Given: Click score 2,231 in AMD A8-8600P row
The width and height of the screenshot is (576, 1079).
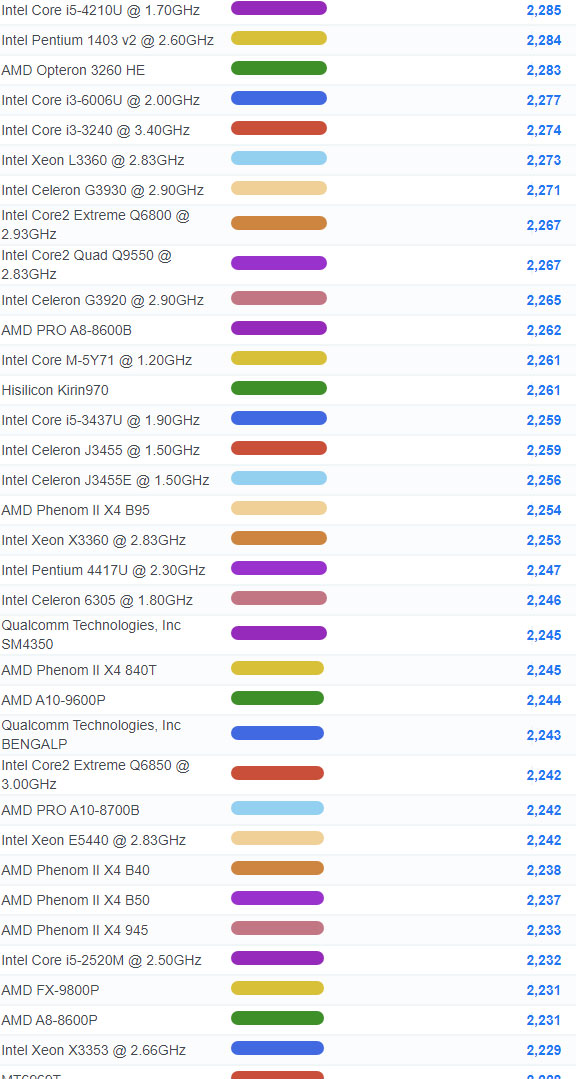Looking at the screenshot, I should tap(544, 1020).
